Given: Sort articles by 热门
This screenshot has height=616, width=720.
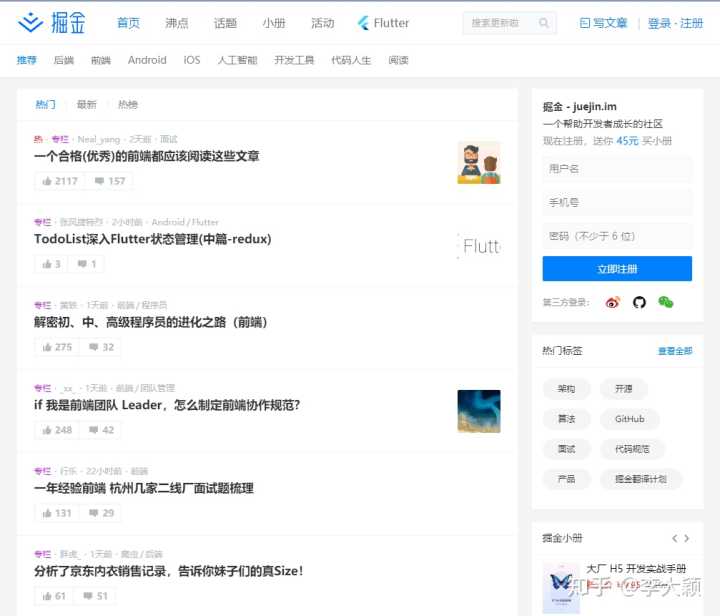Looking at the screenshot, I should click(x=45, y=105).
